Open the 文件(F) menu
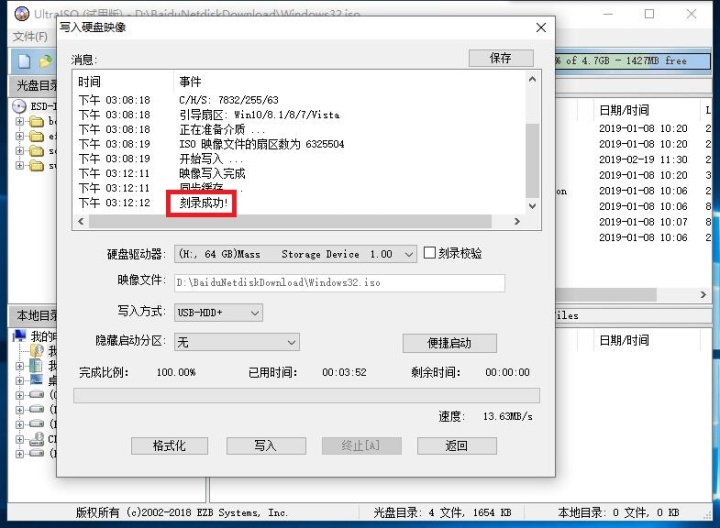720x528 pixels. (x=30, y=36)
